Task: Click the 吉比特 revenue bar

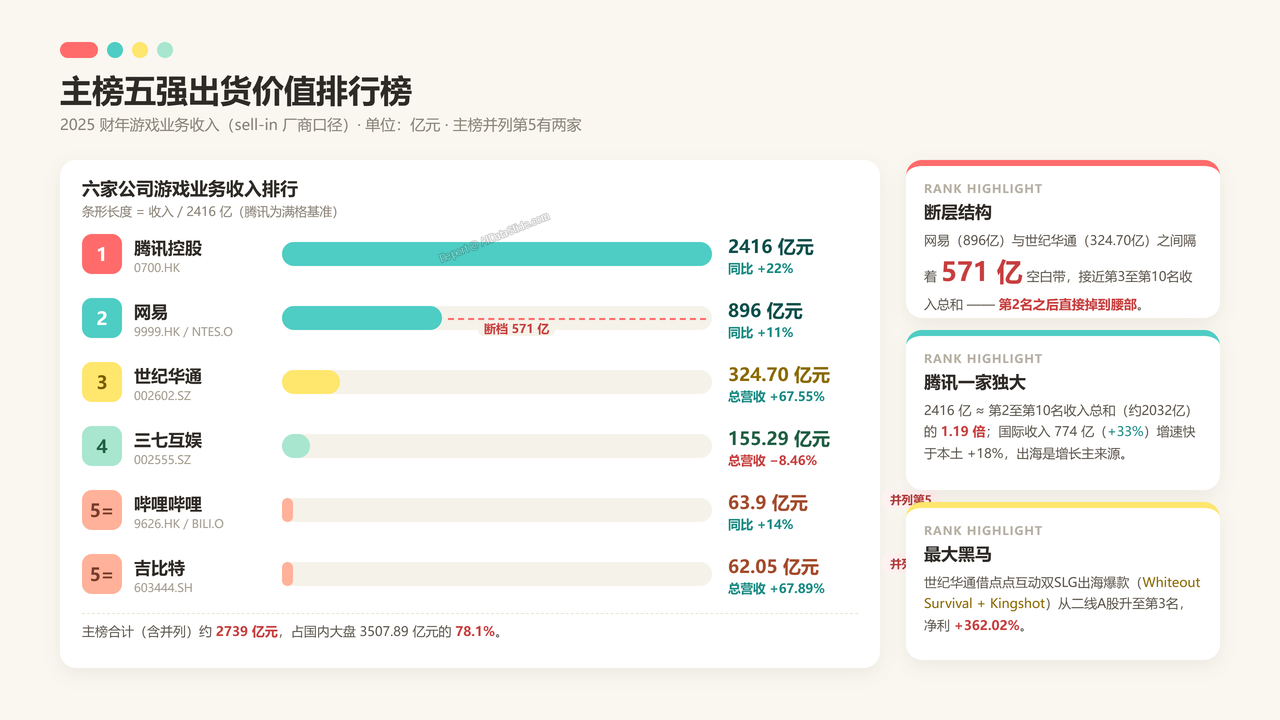Action: pyautogui.click(x=288, y=574)
